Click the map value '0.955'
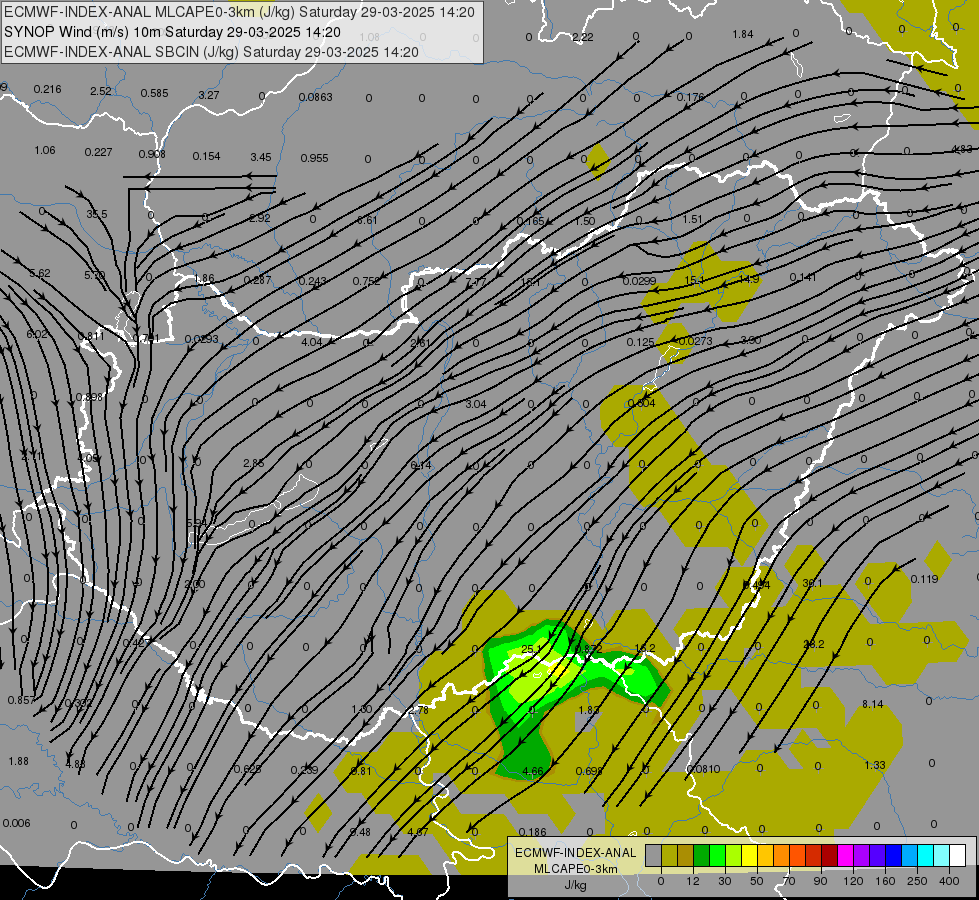 [x=314, y=159]
